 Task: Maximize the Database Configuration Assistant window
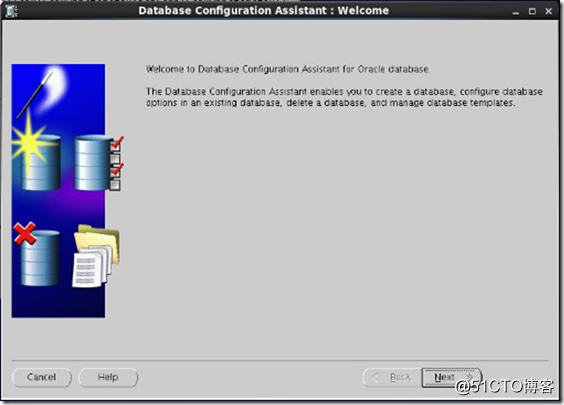tap(532, 12)
